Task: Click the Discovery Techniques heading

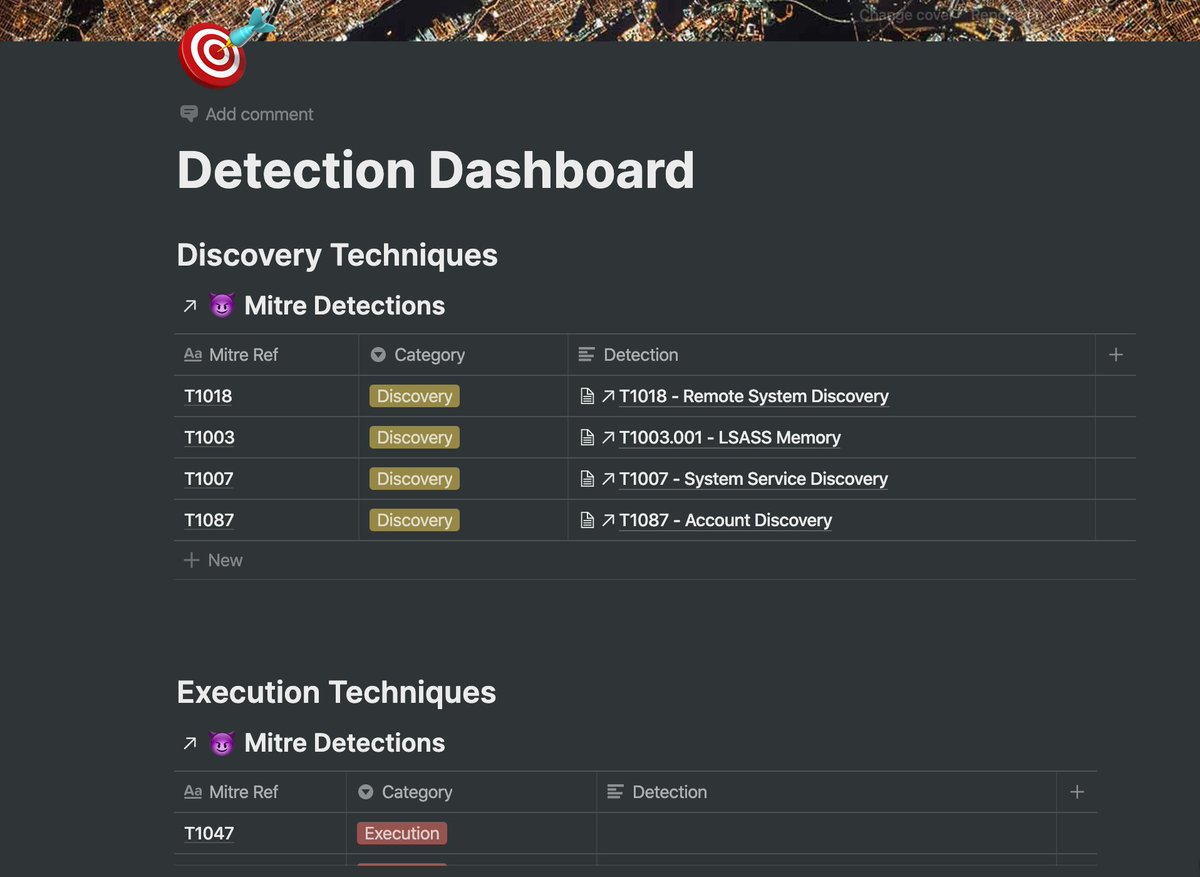Action: point(337,254)
